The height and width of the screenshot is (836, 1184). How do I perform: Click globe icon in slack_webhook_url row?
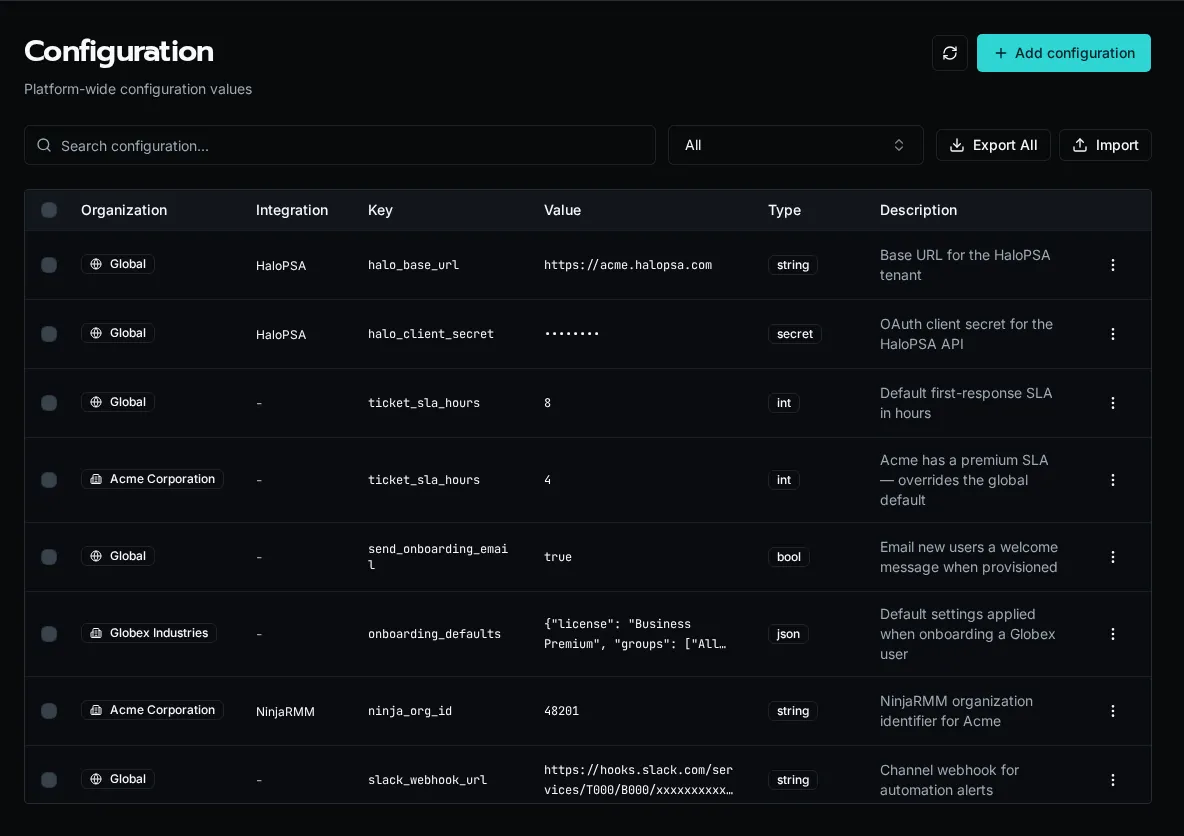click(96, 779)
